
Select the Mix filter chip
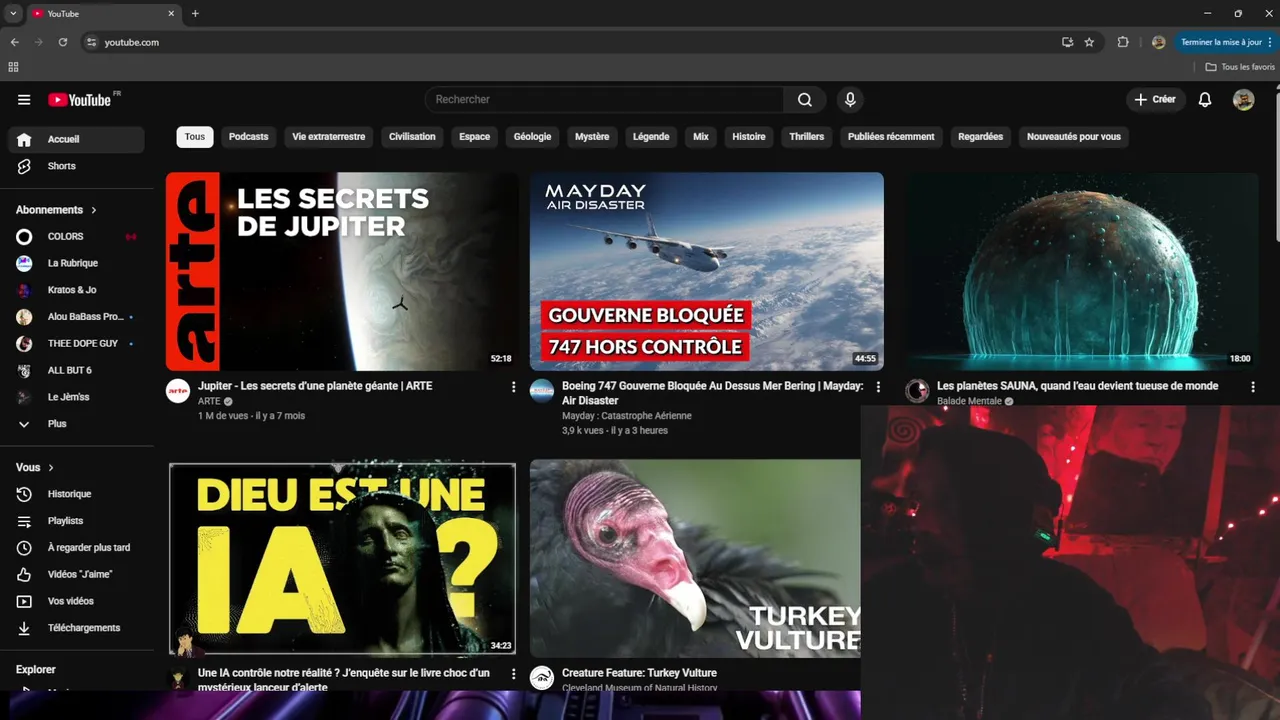coord(701,137)
